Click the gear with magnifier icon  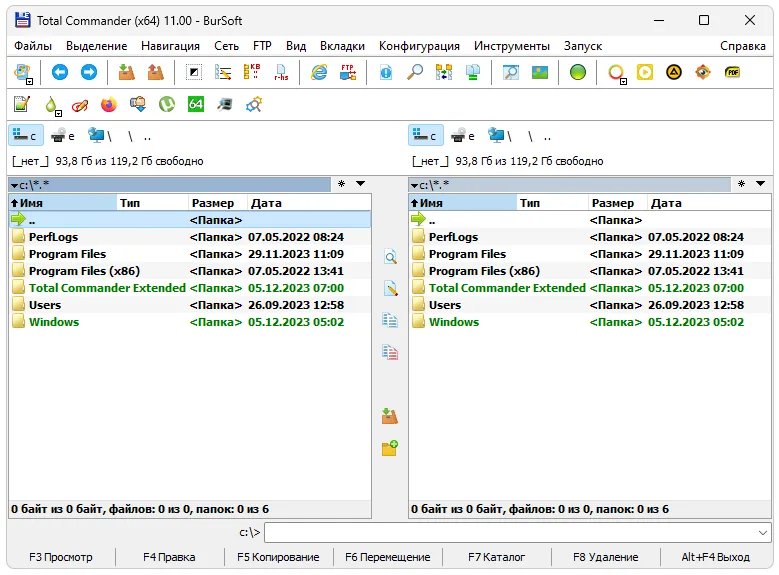point(254,104)
